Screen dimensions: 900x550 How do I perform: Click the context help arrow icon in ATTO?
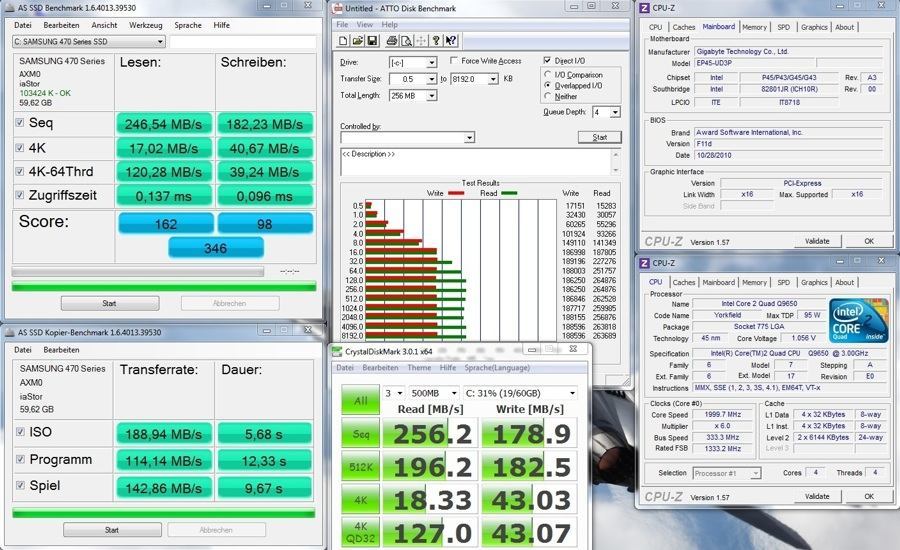click(451, 41)
